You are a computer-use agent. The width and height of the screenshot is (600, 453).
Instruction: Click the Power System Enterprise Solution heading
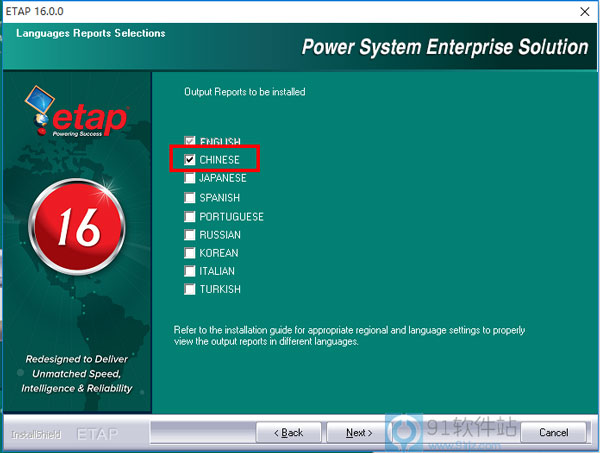(x=444, y=47)
